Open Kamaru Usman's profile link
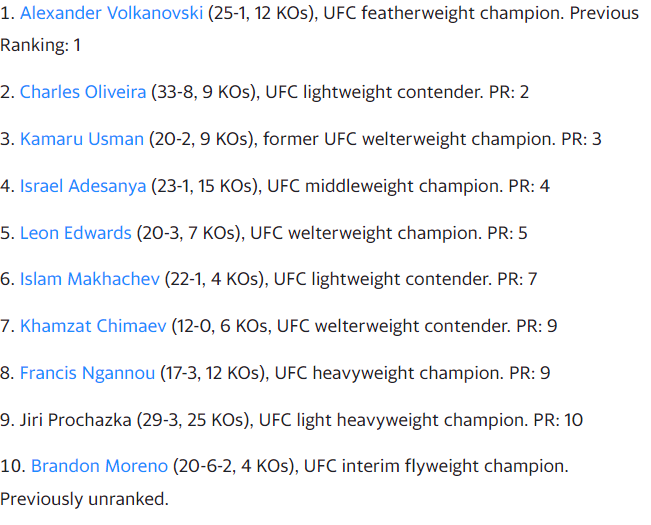Viewport: 651px width, 525px height. (82, 139)
